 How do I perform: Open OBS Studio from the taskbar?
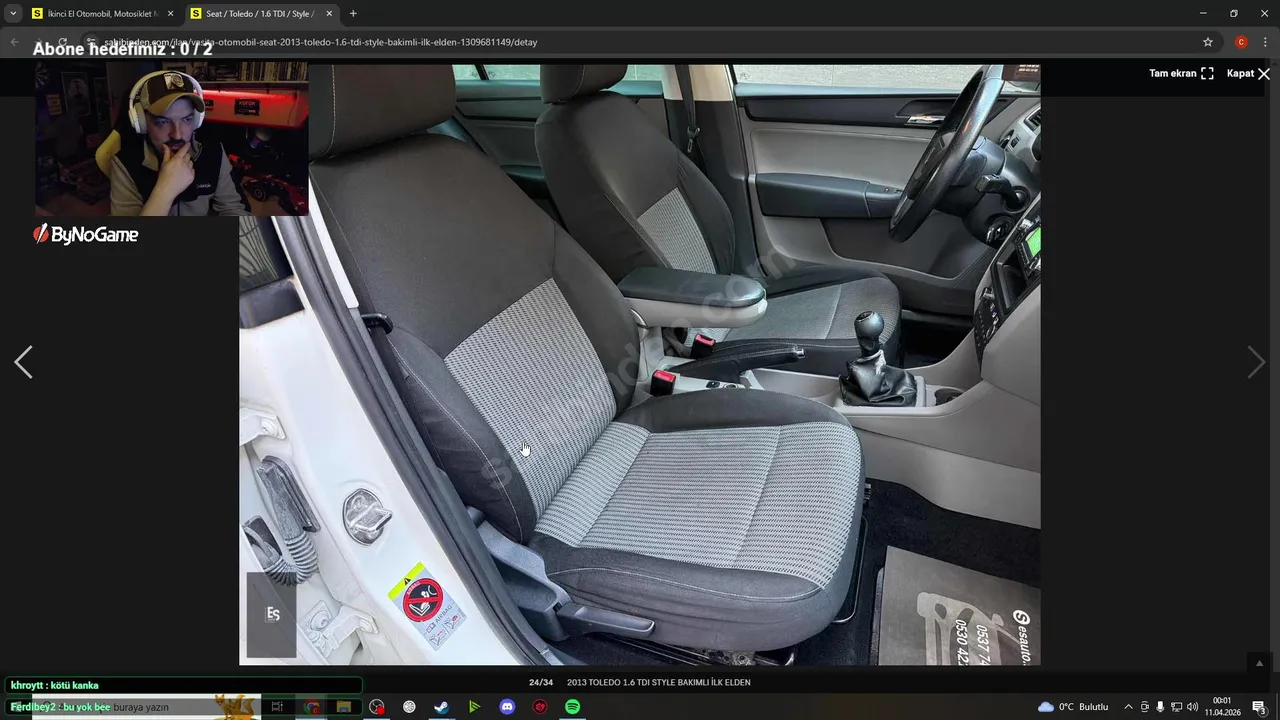pos(376,707)
